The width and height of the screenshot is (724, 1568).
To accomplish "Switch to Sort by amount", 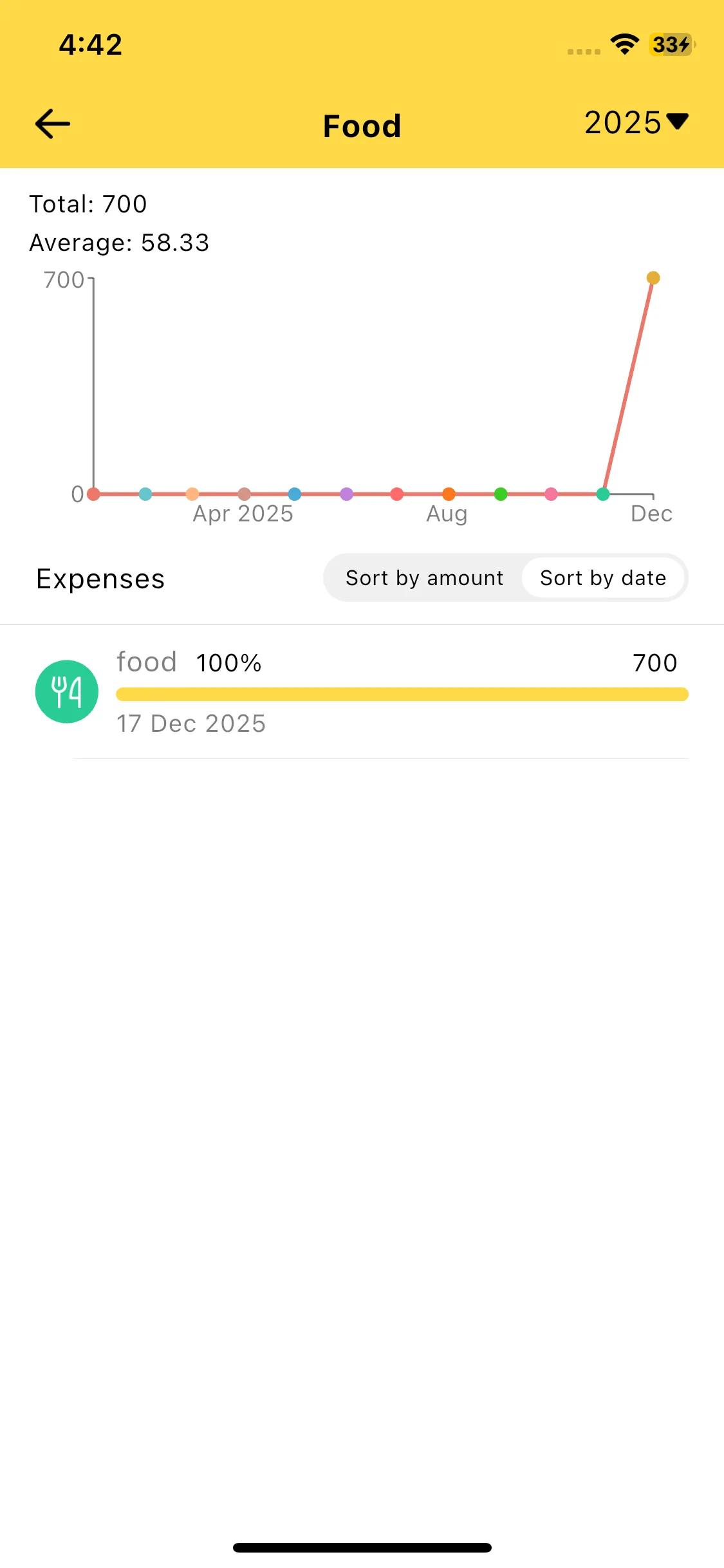I will tap(424, 578).
